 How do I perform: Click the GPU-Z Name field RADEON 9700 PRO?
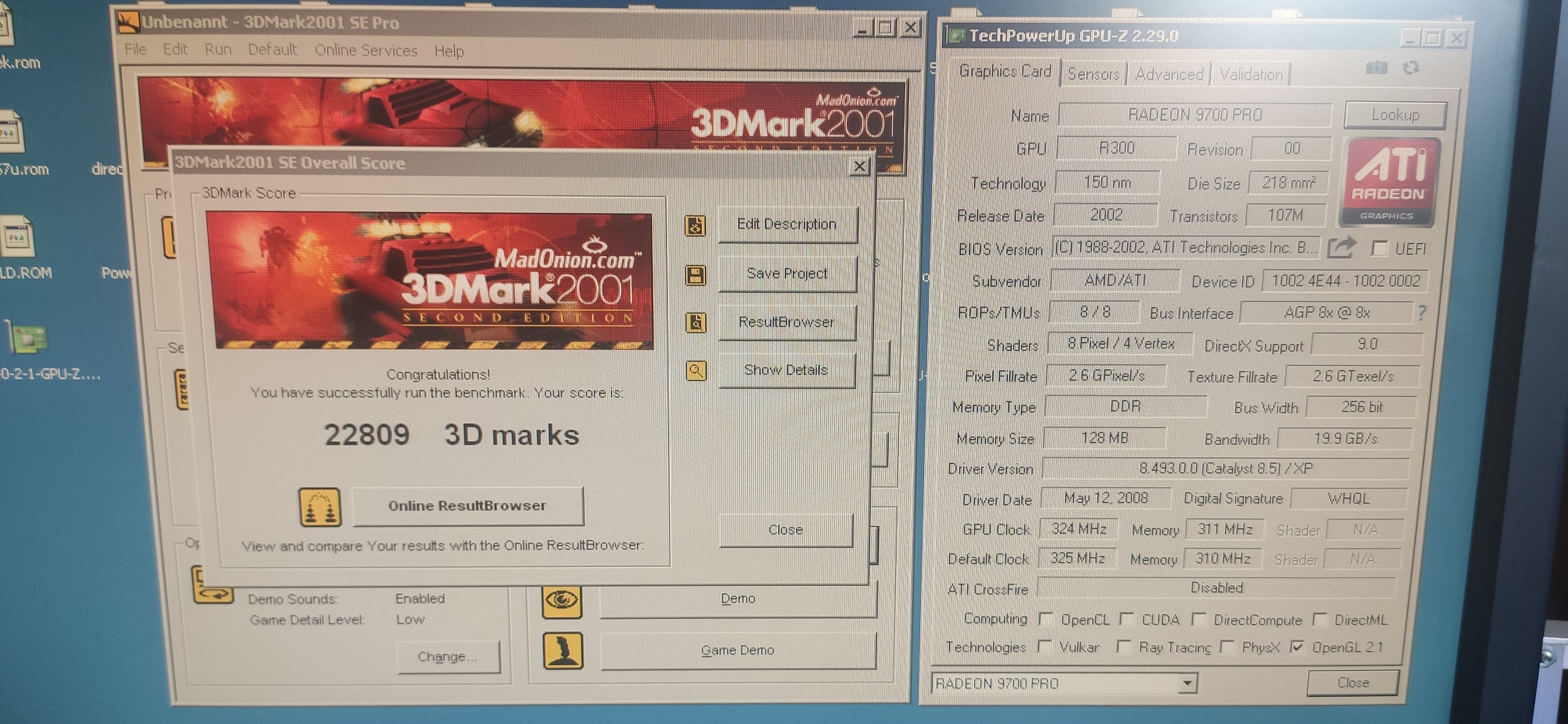click(1195, 115)
